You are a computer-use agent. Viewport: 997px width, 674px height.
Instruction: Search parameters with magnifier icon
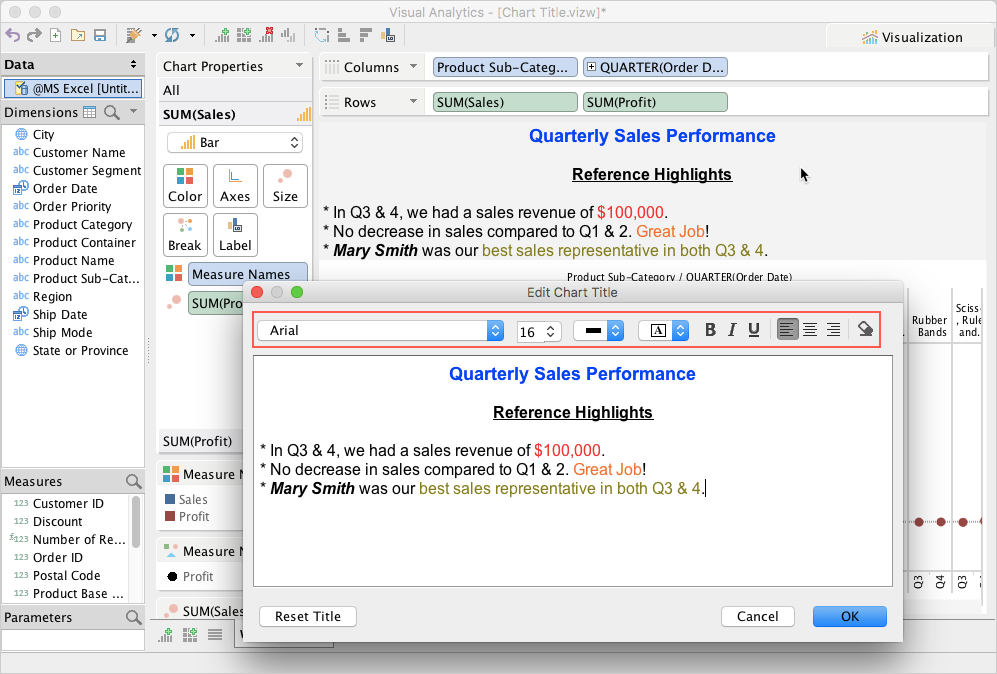point(134,617)
